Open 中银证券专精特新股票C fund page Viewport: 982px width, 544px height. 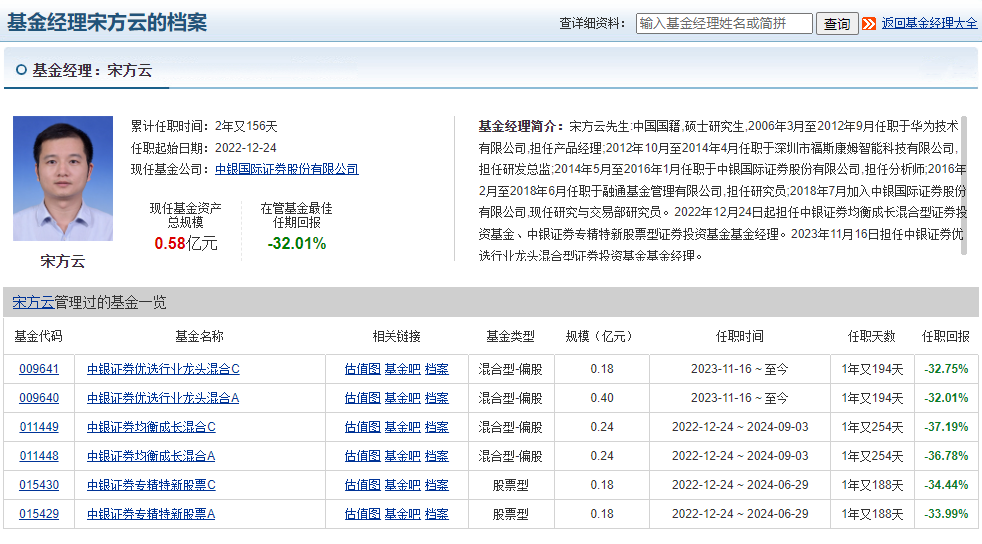pos(151,485)
